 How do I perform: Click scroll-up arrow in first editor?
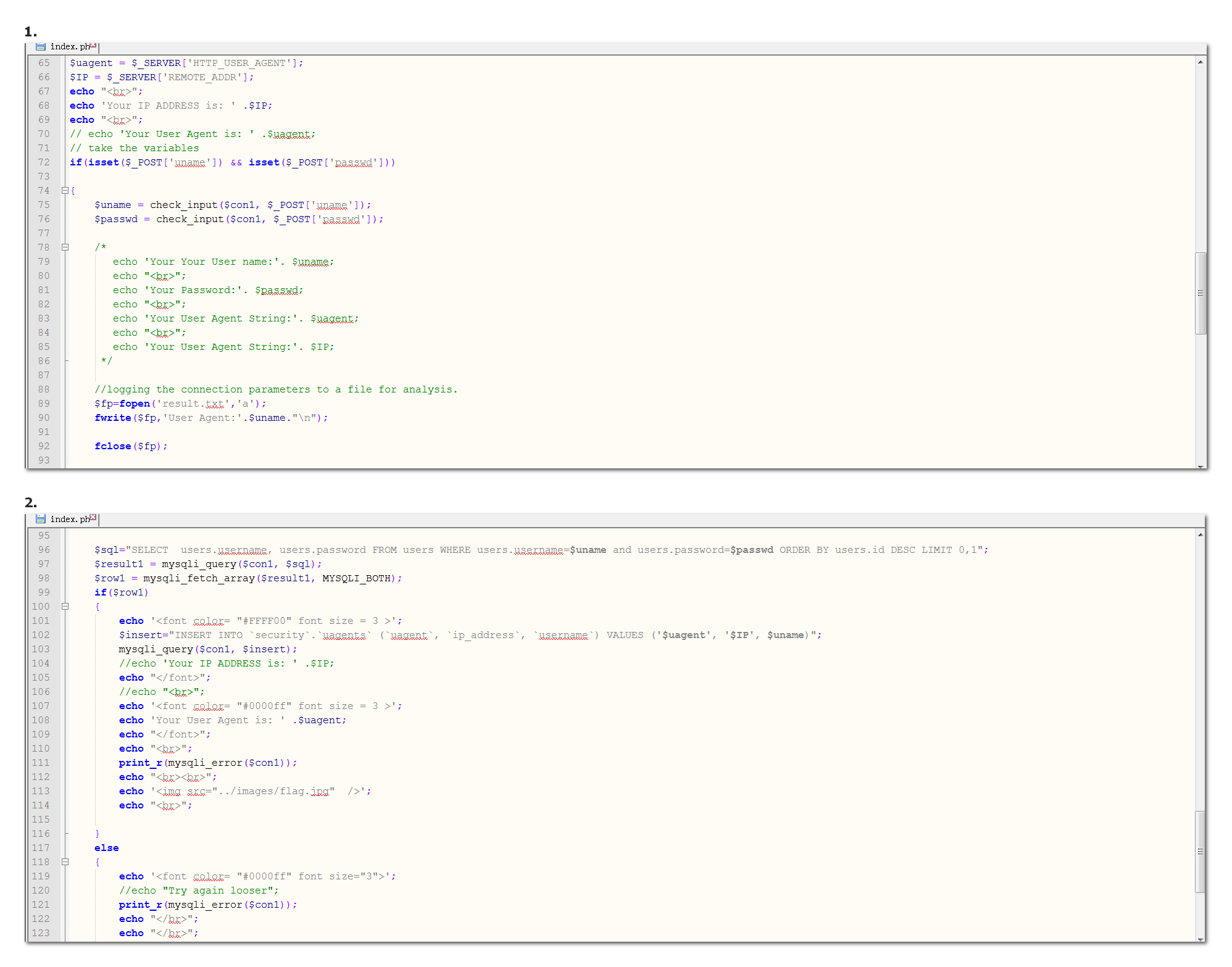tap(1200, 62)
